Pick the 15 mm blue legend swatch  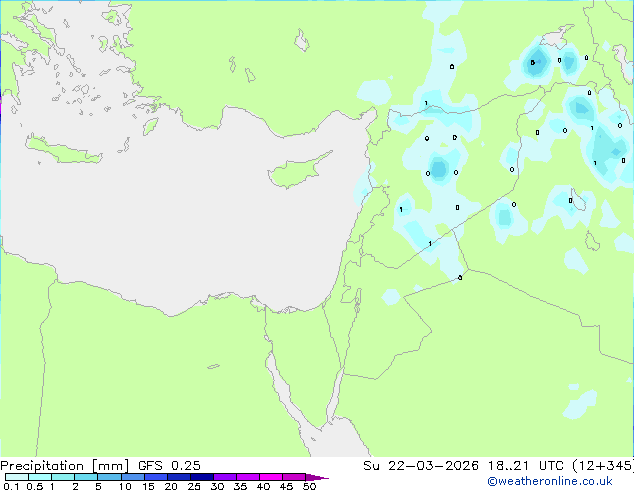pos(155,477)
